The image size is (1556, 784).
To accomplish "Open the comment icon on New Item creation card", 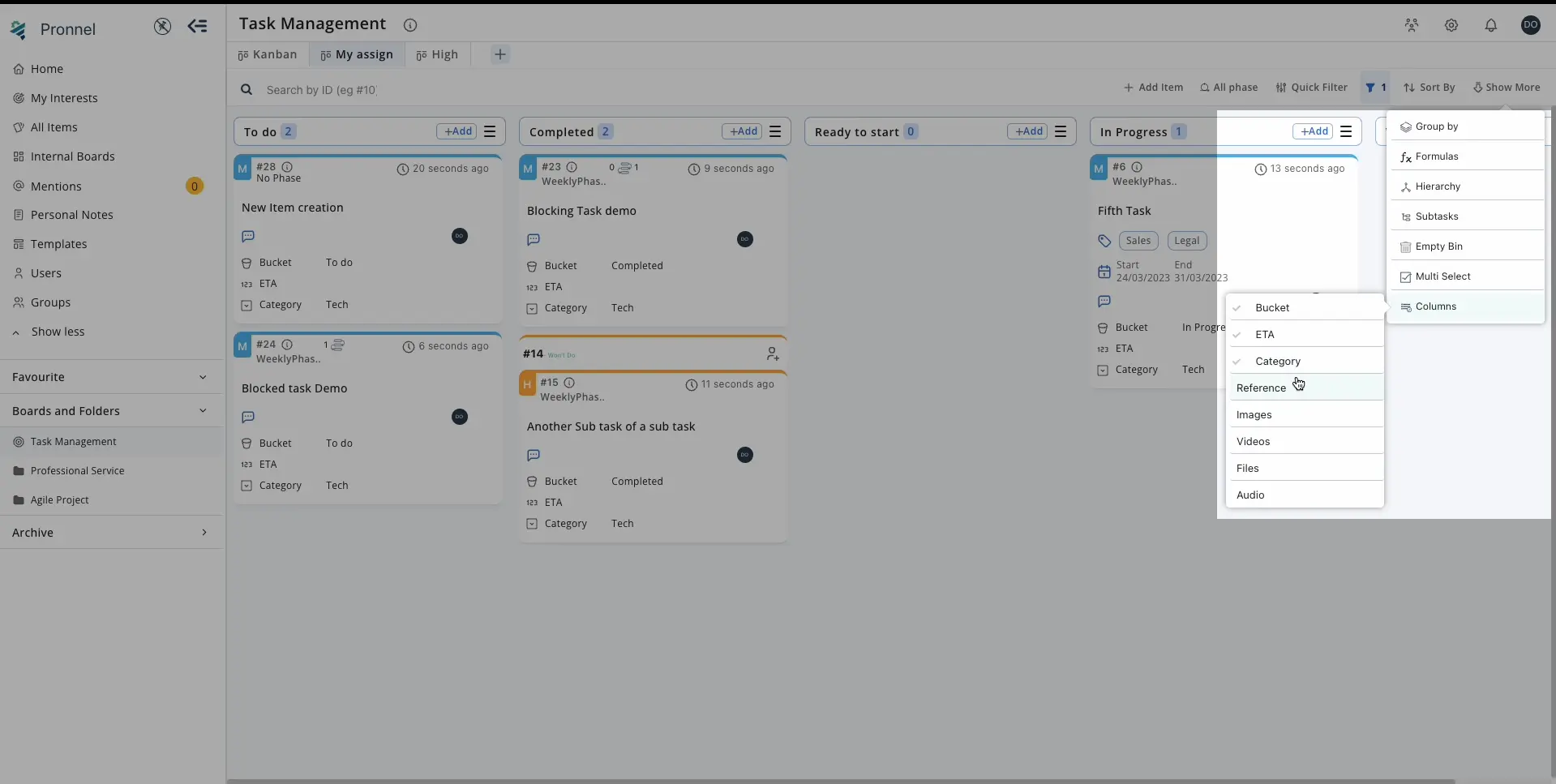I will (x=248, y=236).
